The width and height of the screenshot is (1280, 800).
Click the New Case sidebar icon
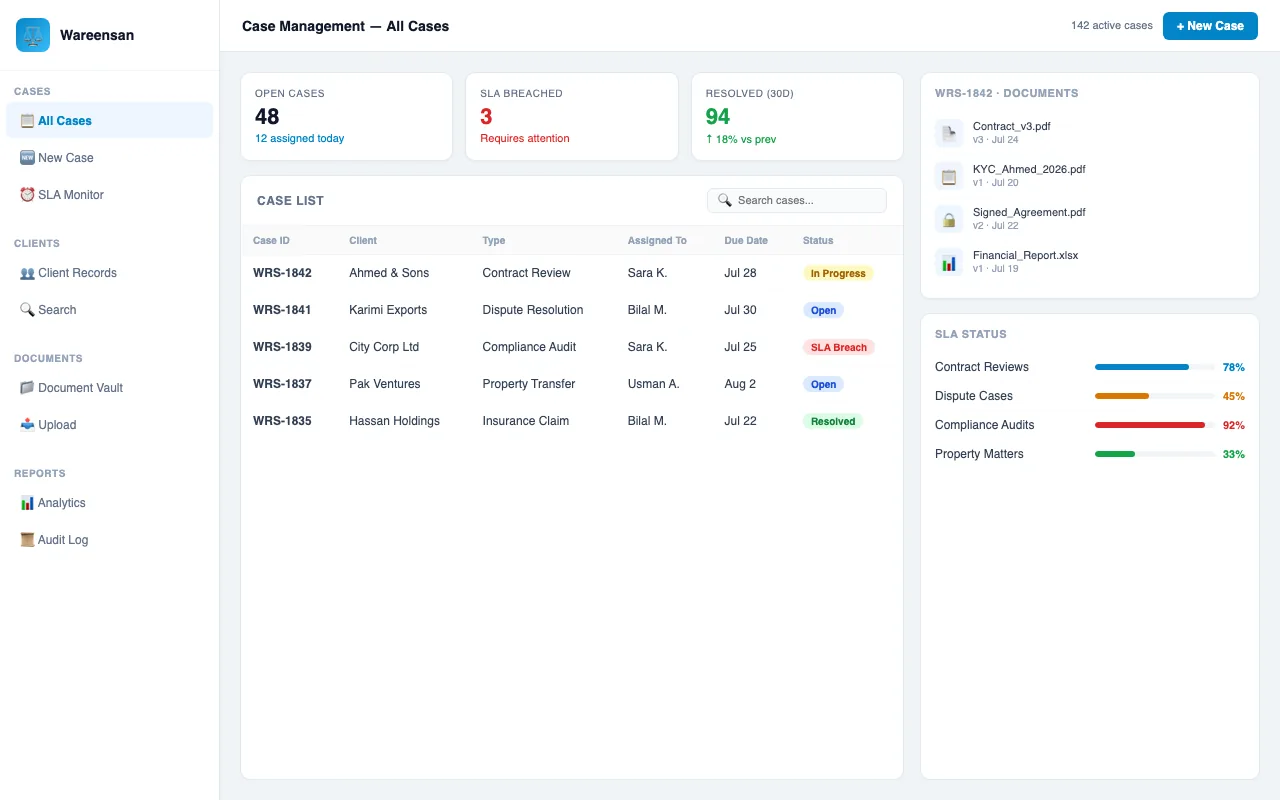coord(27,158)
